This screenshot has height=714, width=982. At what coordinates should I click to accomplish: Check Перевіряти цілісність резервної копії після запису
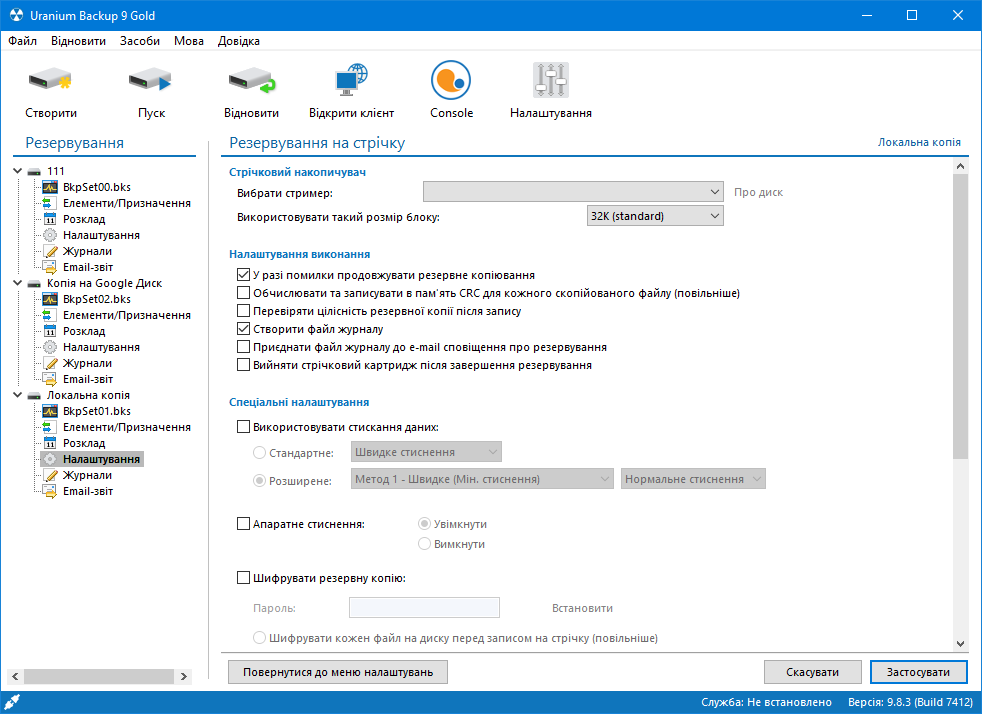(x=244, y=311)
